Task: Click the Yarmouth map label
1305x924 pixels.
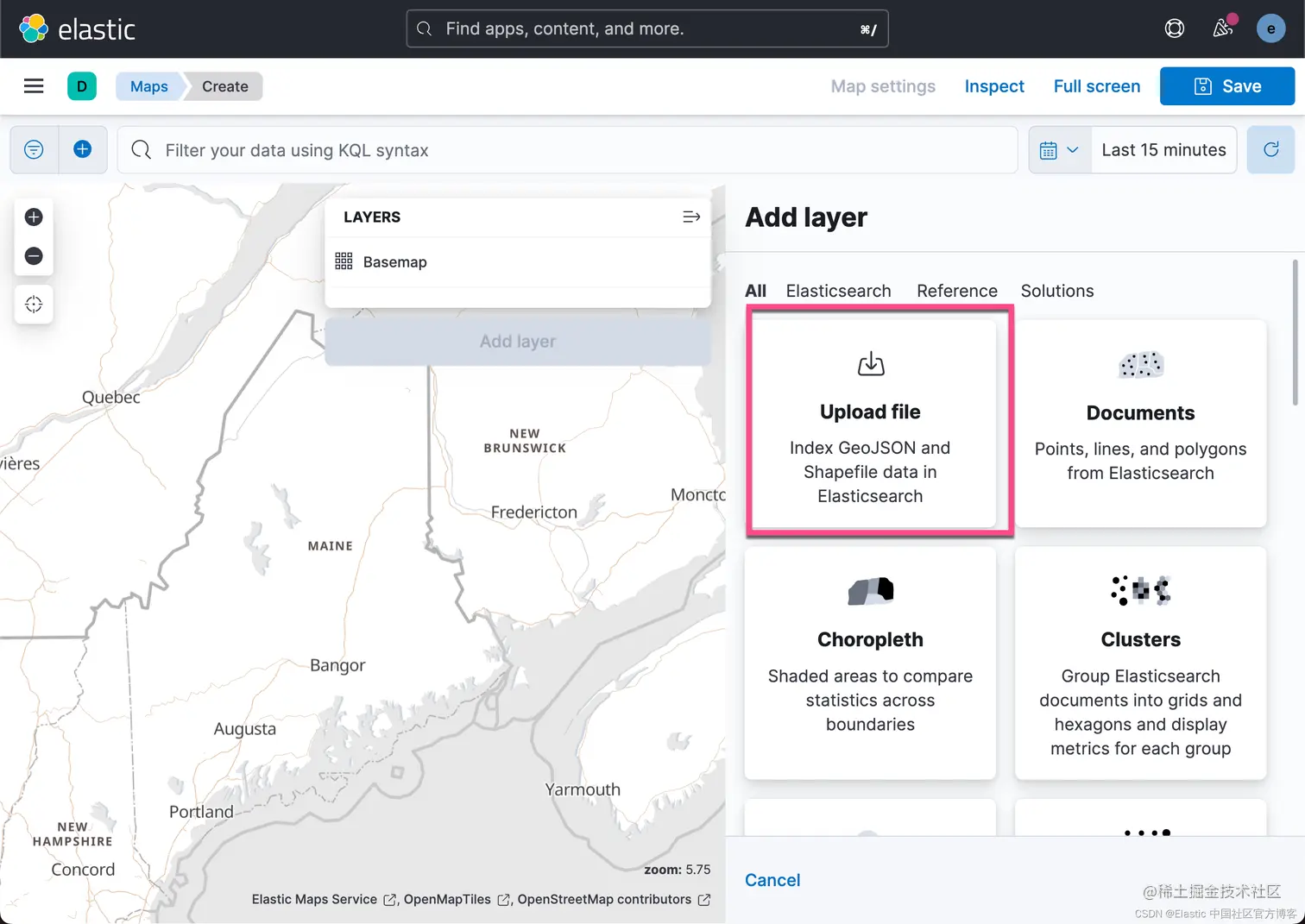Action: [583, 789]
